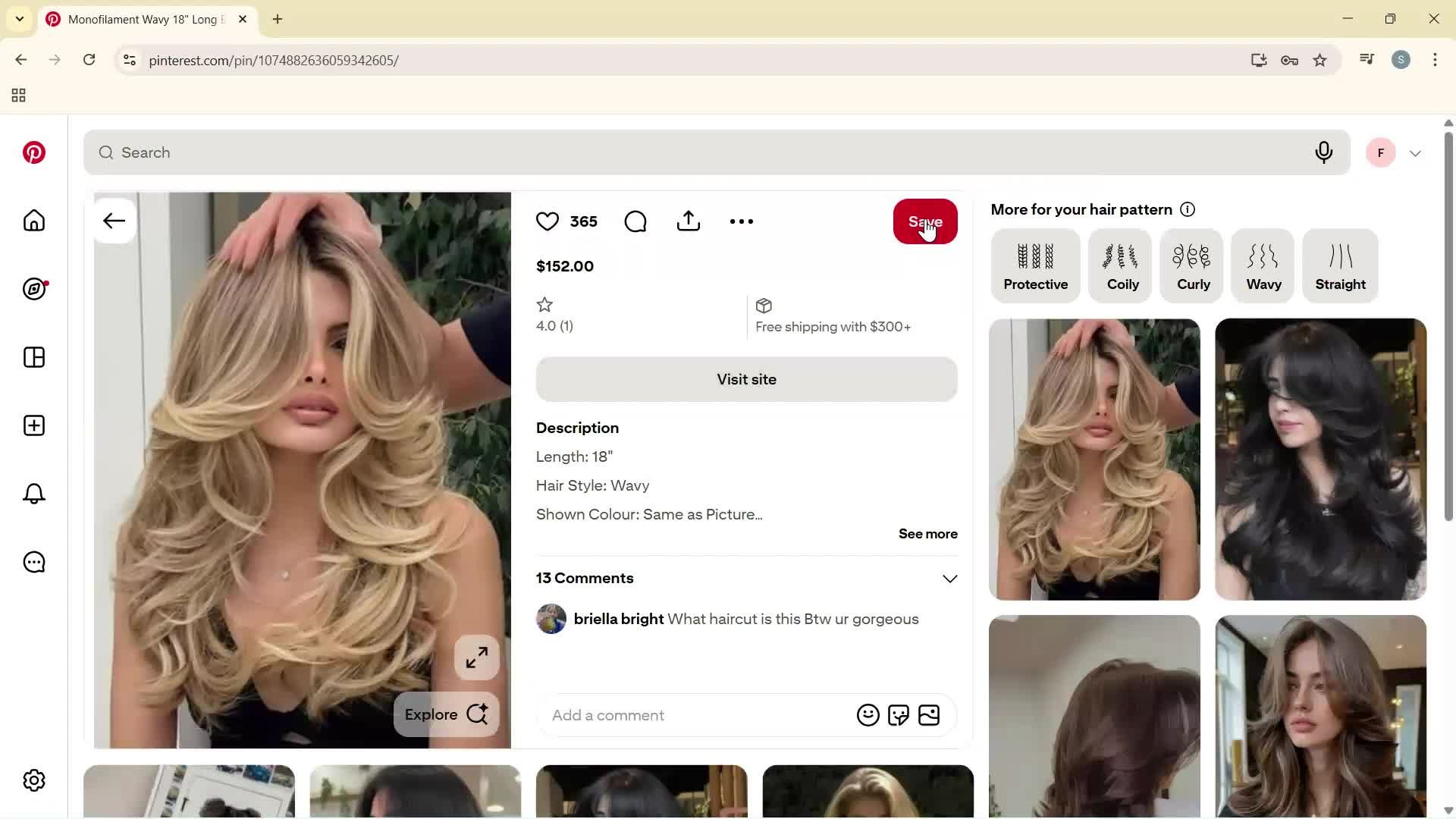Click the Add a comment field

682,715
